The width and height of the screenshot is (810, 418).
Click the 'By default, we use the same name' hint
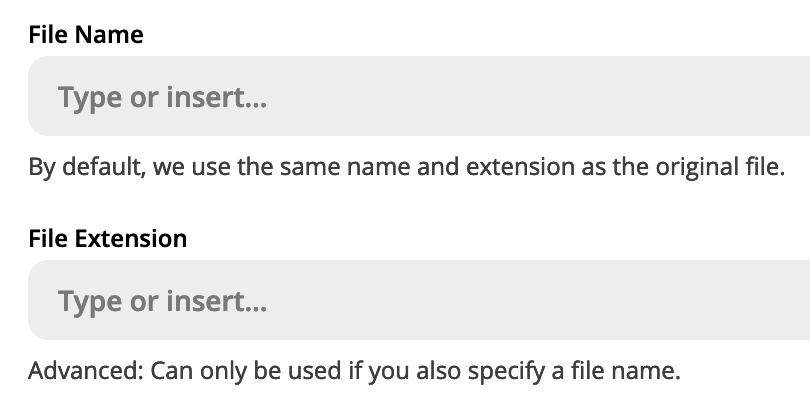pos(407,167)
